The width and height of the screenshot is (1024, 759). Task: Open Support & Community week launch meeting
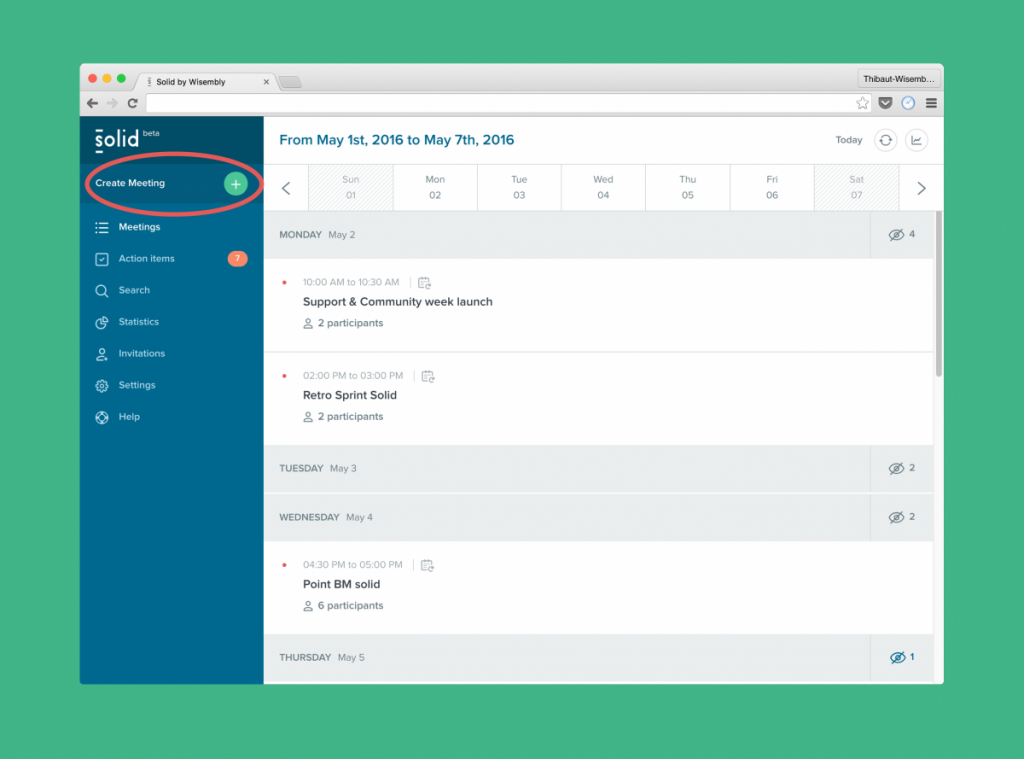point(398,302)
